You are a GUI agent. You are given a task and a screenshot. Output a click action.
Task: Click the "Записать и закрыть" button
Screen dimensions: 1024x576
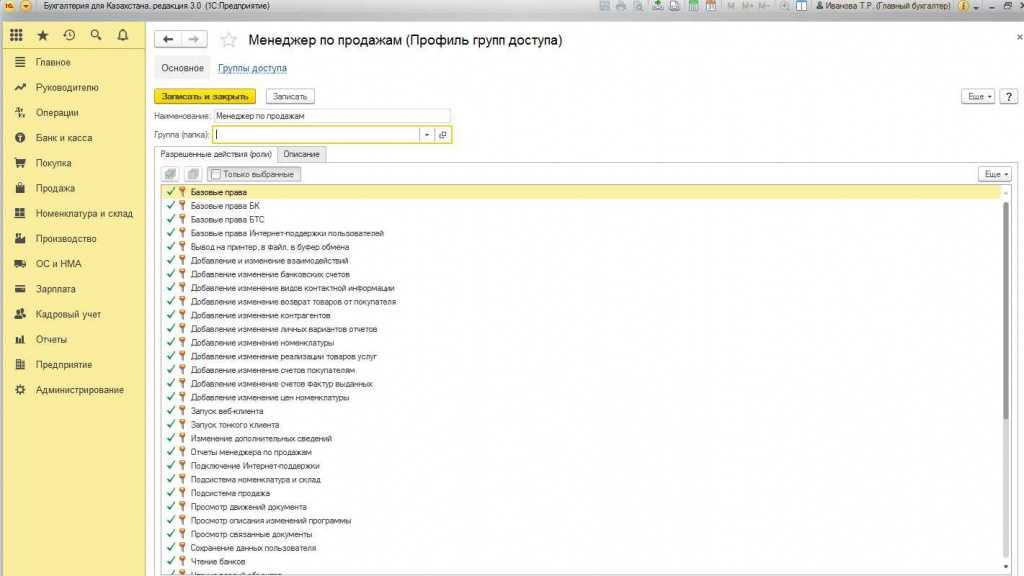[205, 97]
